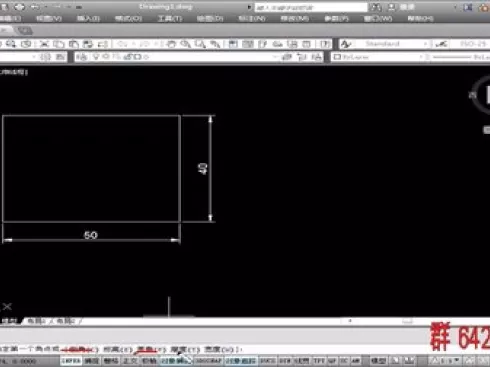Click the Zoom realtime magnifier icon
490x367 pixels.
pos(185,44)
